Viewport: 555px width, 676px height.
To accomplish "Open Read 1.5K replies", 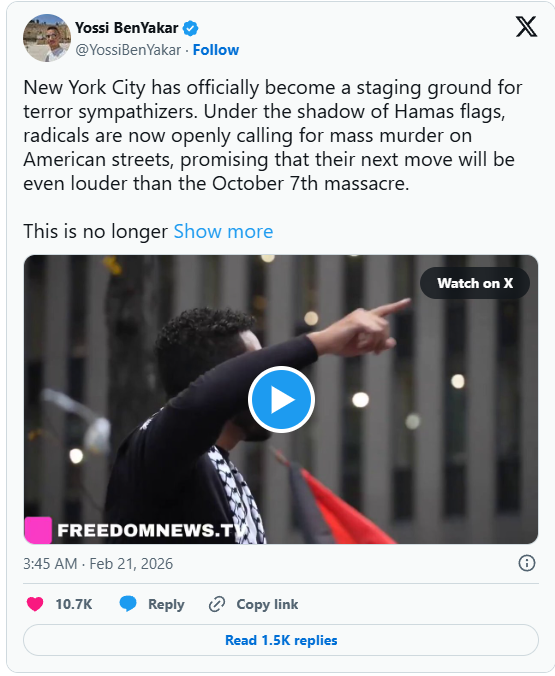I will tap(281, 640).
